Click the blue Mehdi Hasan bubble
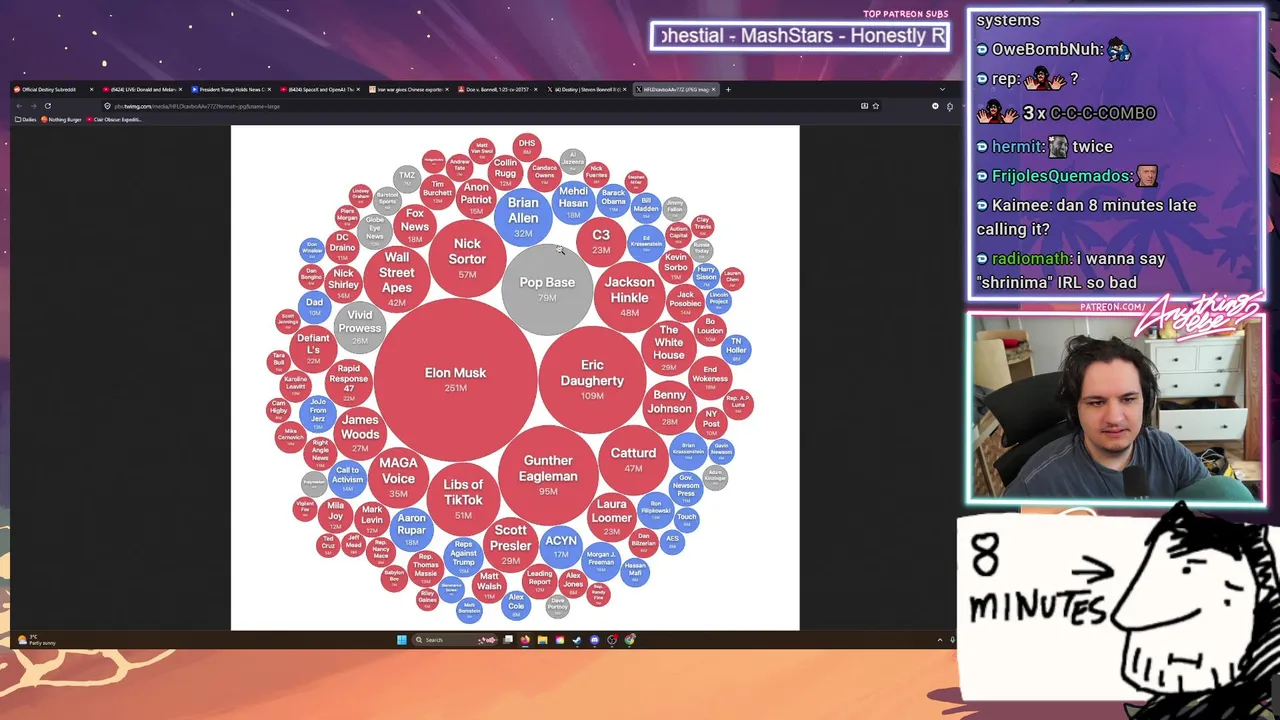 [573, 201]
